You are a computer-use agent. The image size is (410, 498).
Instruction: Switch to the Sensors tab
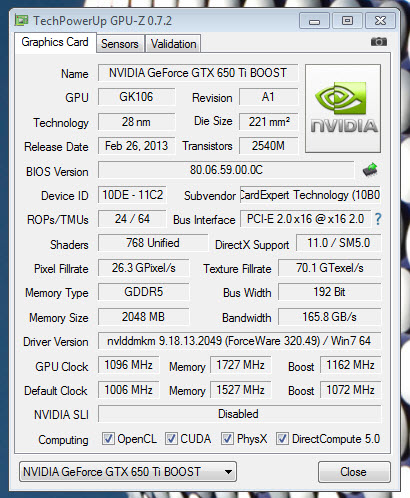click(x=120, y=44)
